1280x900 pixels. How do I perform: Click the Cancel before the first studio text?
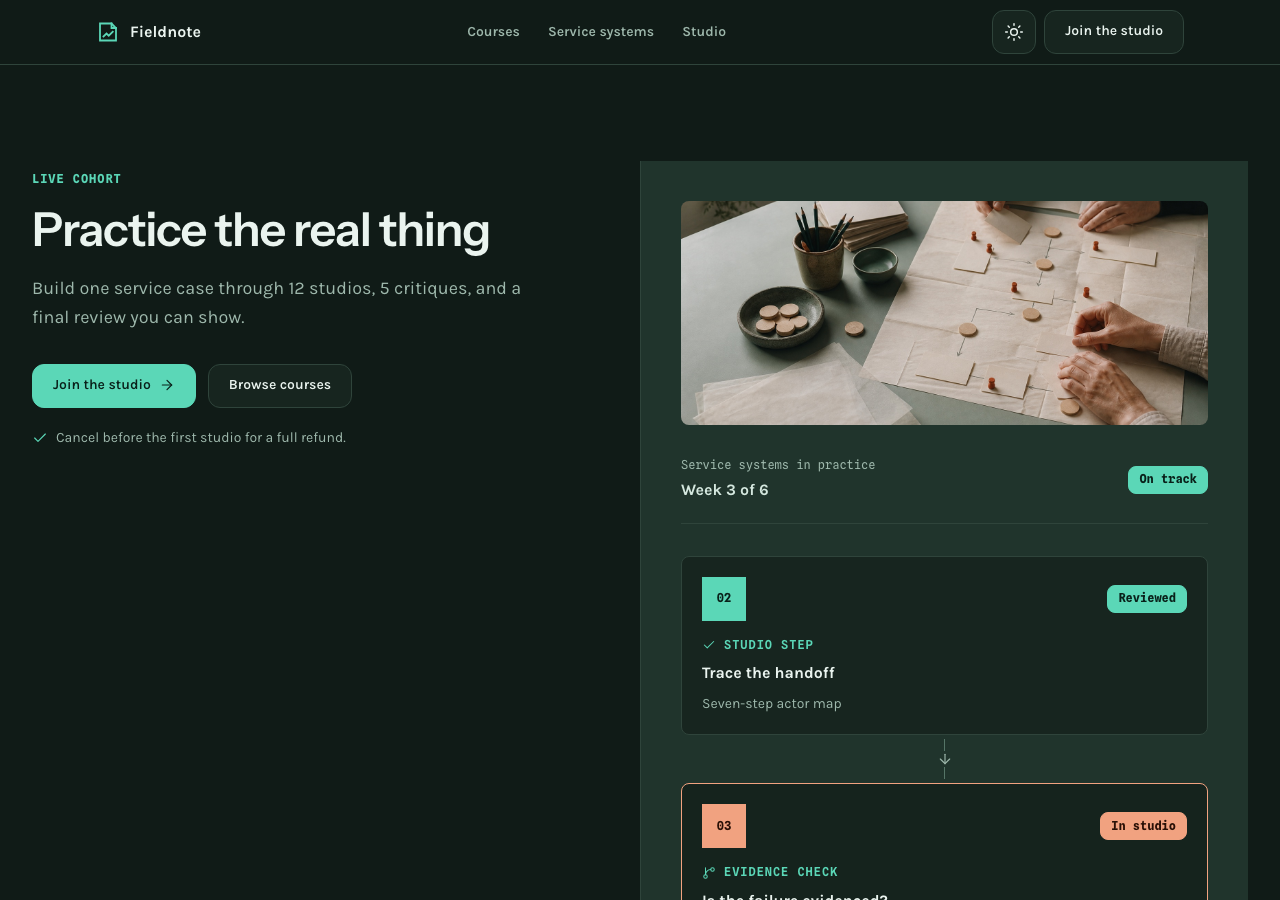[x=201, y=438]
